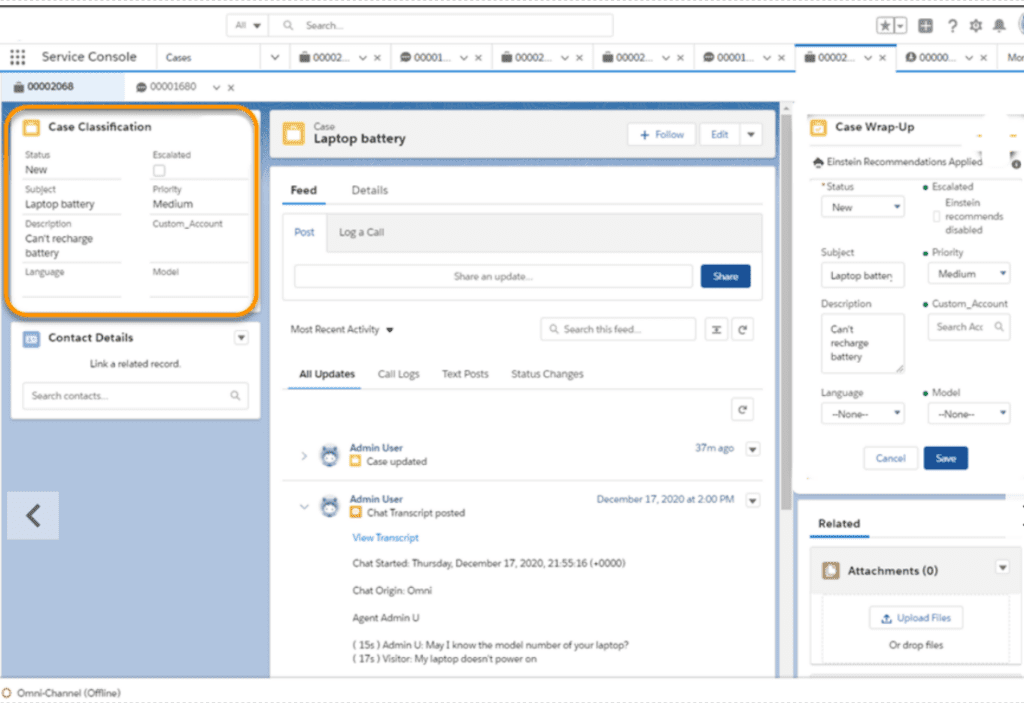Click the favorites star icon
This screenshot has height=703, width=1024.
(886, 26)
